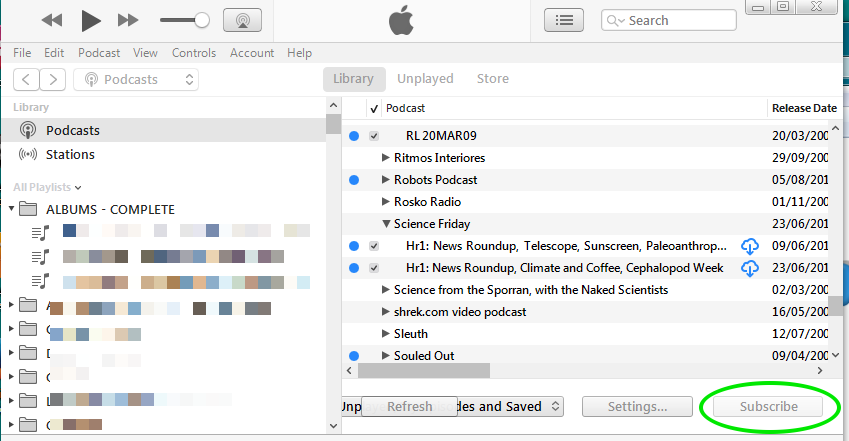
Task: Open the episodes and Saved dropdown
Action: click(x=511, y=406)
